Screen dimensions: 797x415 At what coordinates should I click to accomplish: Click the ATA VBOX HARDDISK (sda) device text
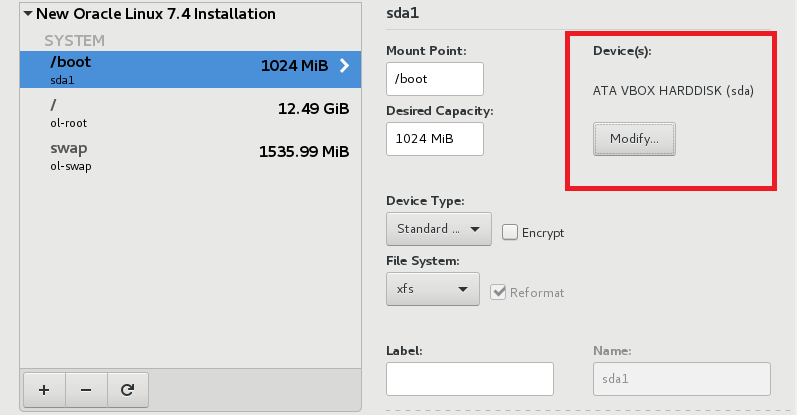[673, 91]
